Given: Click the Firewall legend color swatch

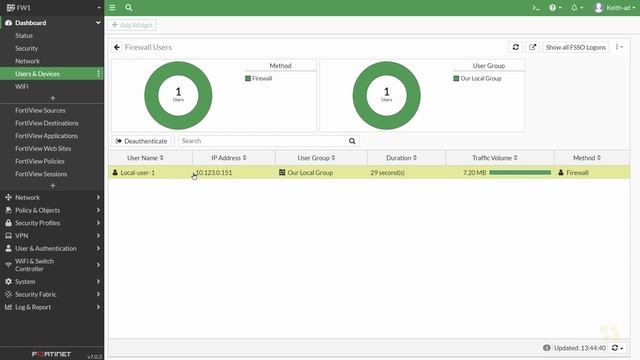Looking at the screenshot, I should pyautogui.click(x=248, y=78).
